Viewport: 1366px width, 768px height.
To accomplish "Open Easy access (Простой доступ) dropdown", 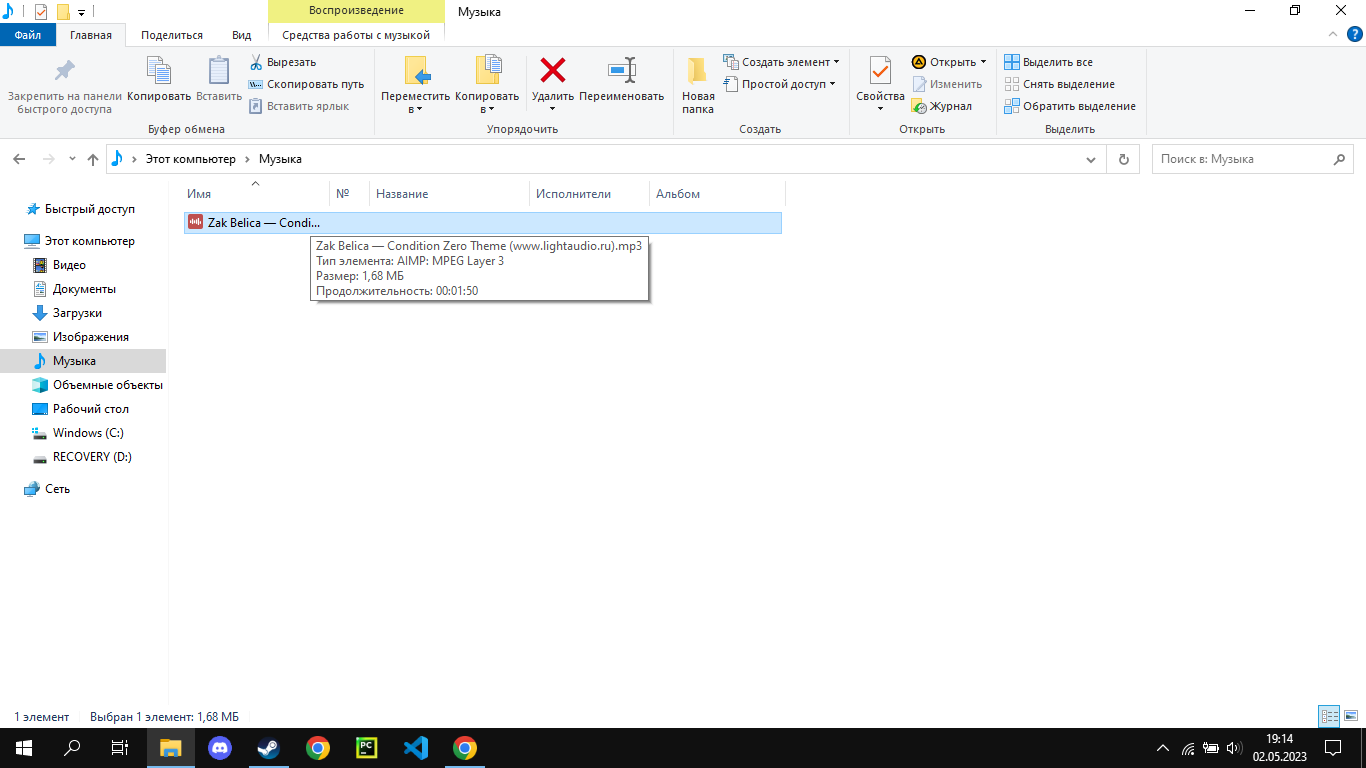I will (779, 84).
